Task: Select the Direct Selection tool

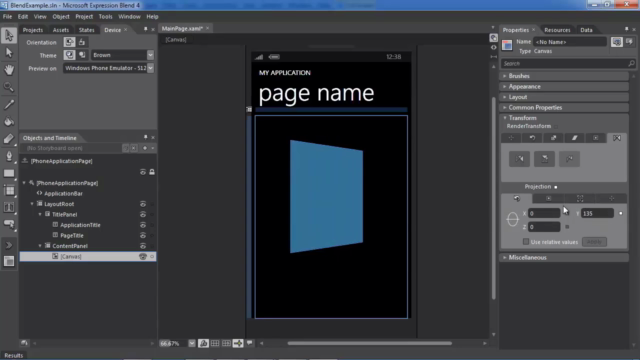Action: coord(9,53)
